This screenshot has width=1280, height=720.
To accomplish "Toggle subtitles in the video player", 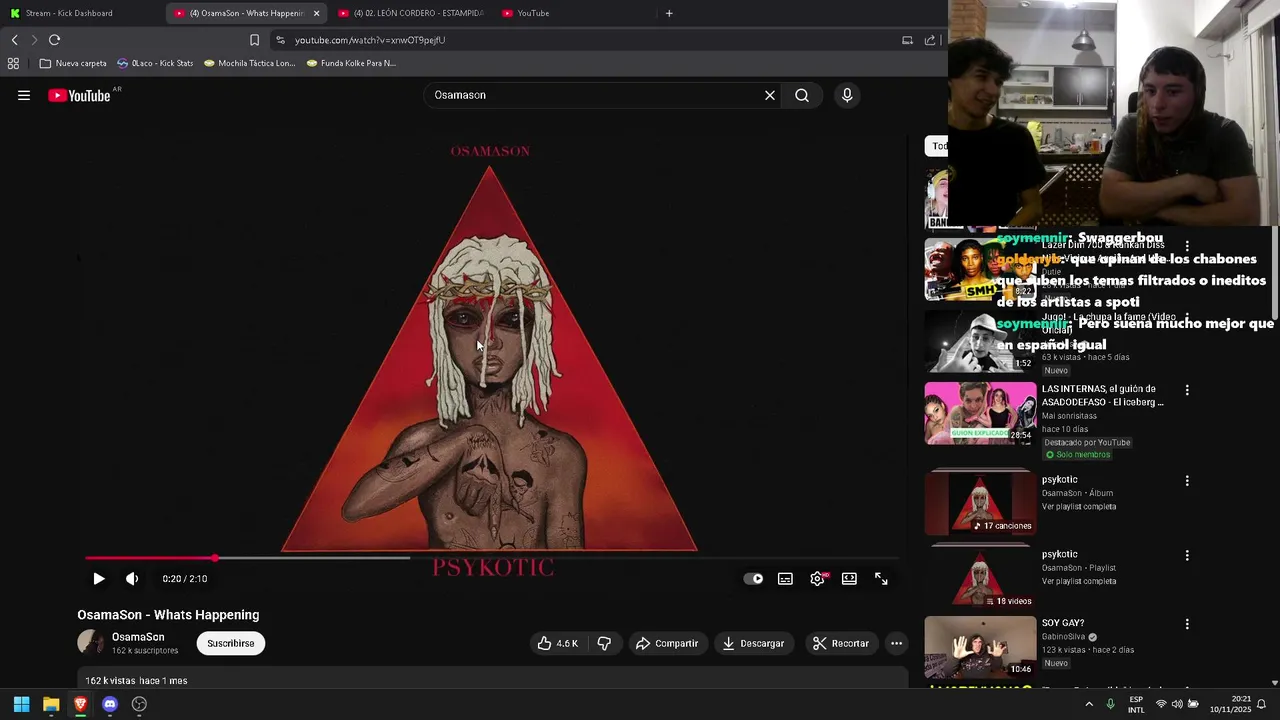I will pos(786,579).
